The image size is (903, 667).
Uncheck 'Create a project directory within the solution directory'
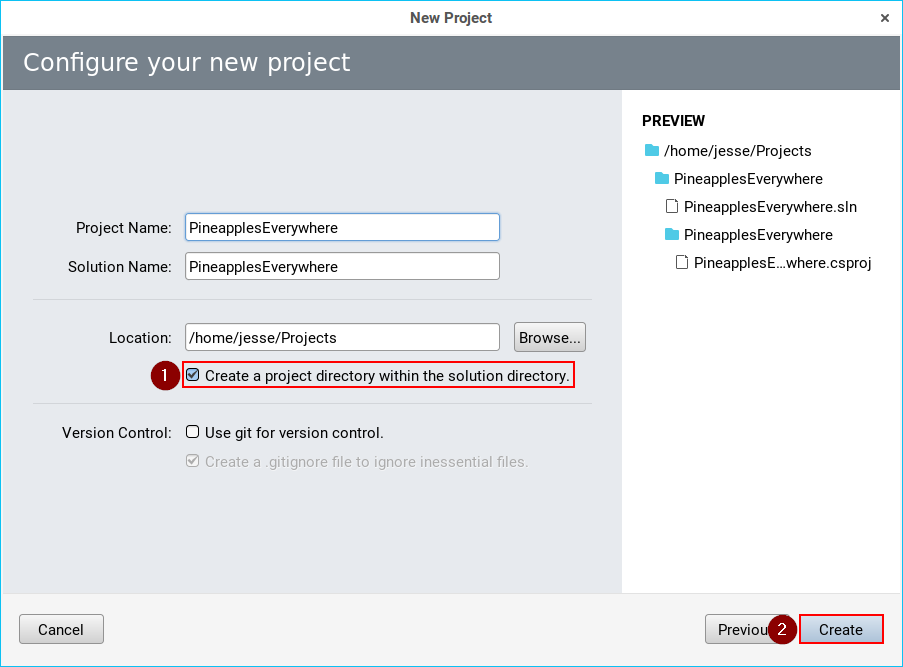coord(193,376)
